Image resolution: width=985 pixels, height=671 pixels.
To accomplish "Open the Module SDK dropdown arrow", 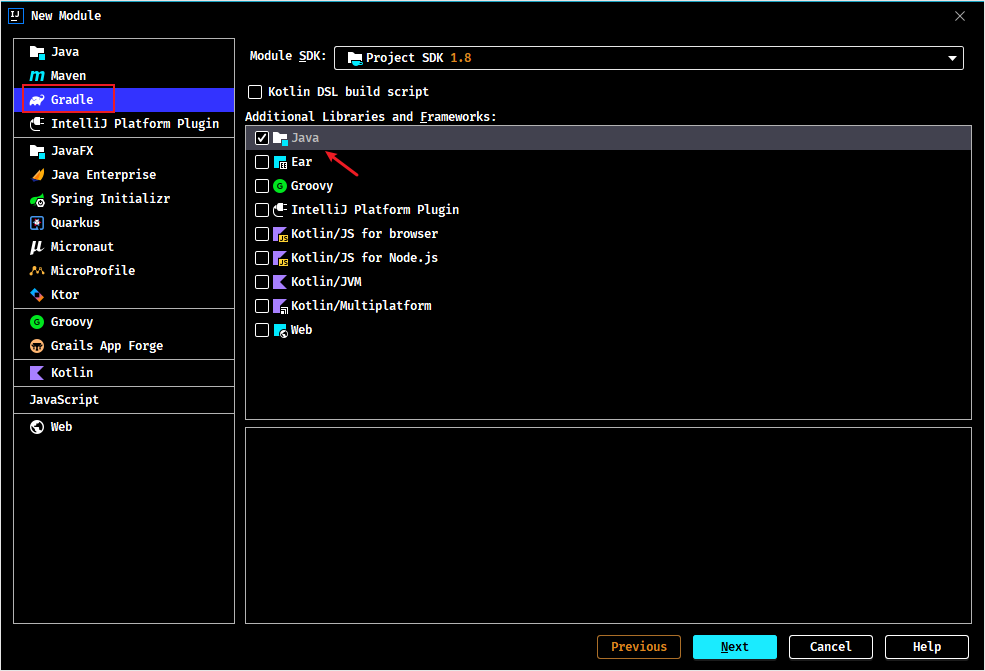I will point(952,58).
